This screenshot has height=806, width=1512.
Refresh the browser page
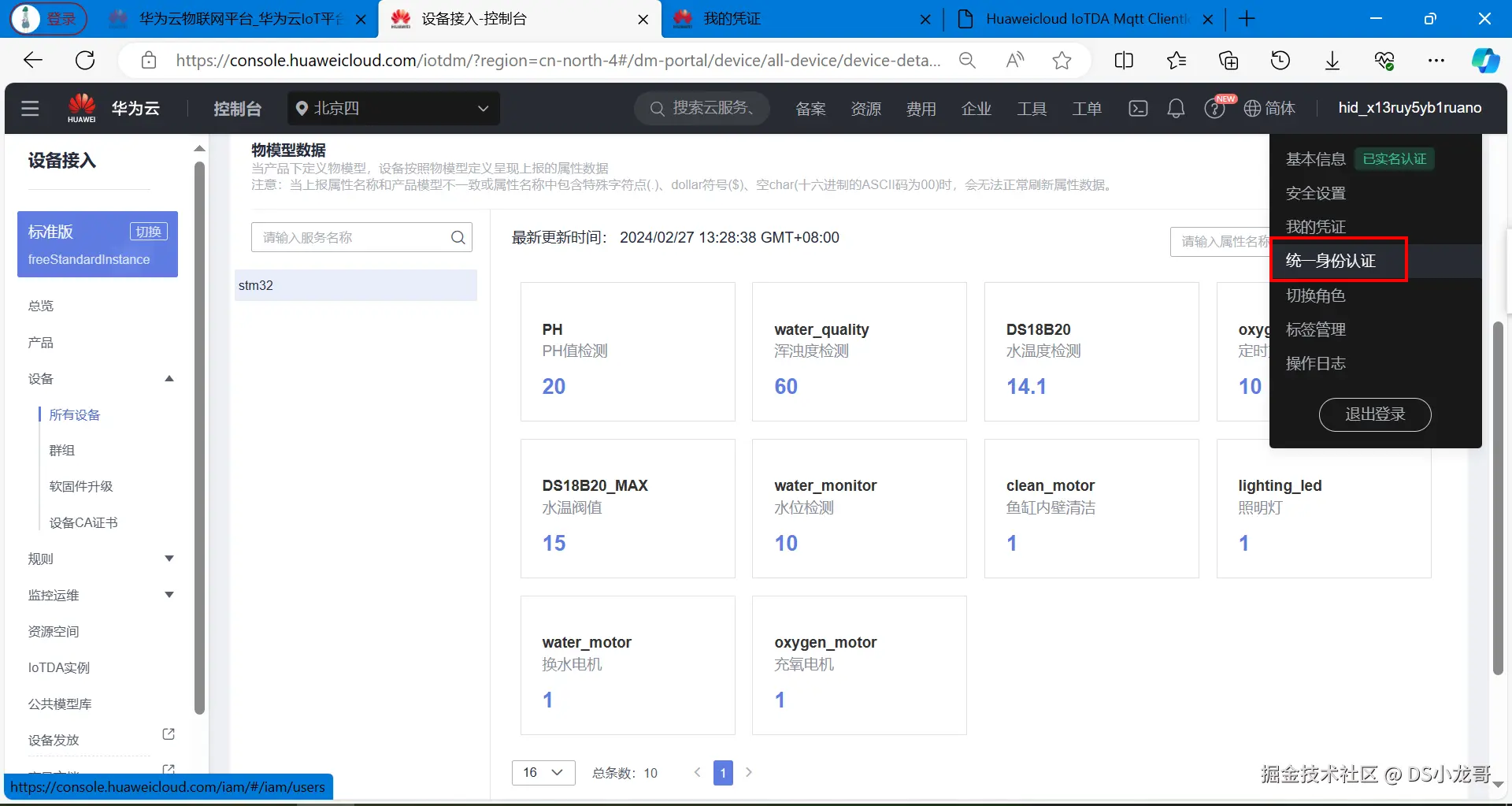(85, 60)
